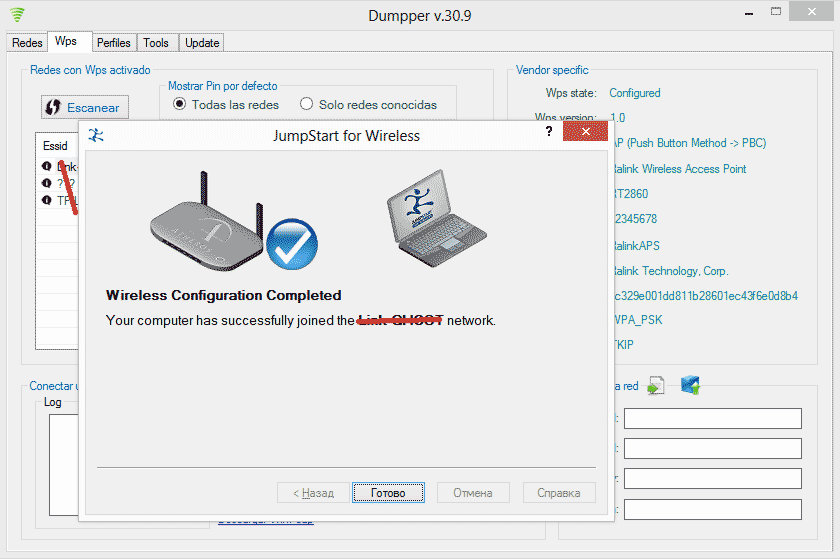Click the < Назад back button
840x559 pixels.
[313, 493]
